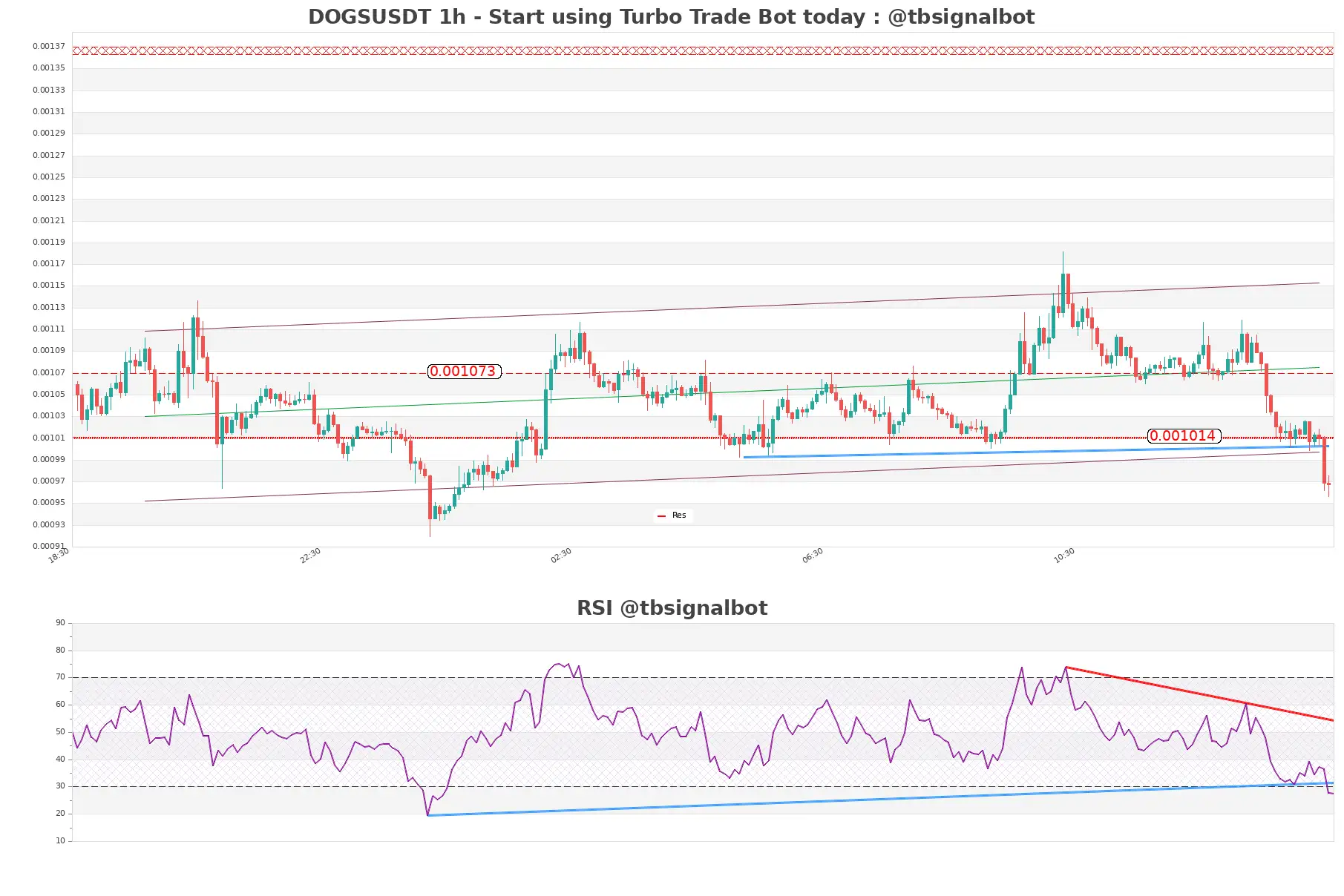The height and width of the screenshot is (896, 1344).
Task: Click the RSI axis value 90
Action: [60, 622]
